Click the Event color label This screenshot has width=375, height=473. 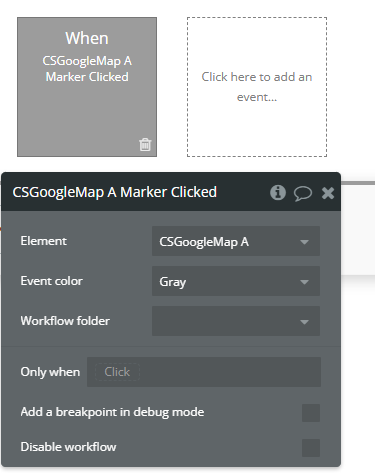click(52, 281)
